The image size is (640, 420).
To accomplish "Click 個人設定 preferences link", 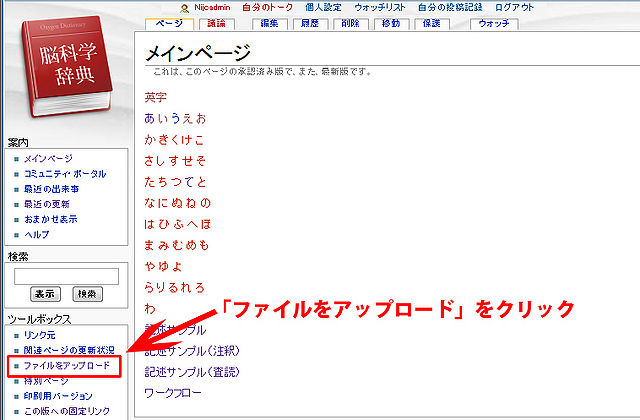I will (x=321, y=8).
